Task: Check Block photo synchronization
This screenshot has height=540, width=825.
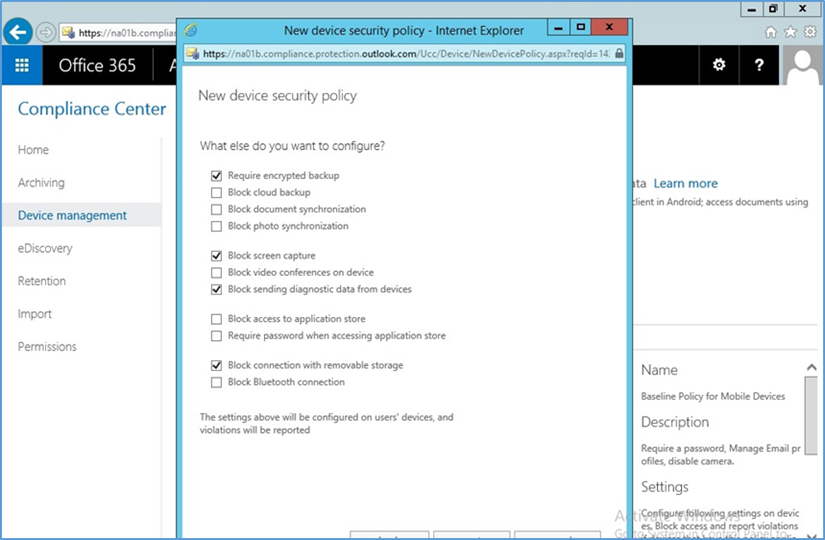Action: tap(216, 226)
